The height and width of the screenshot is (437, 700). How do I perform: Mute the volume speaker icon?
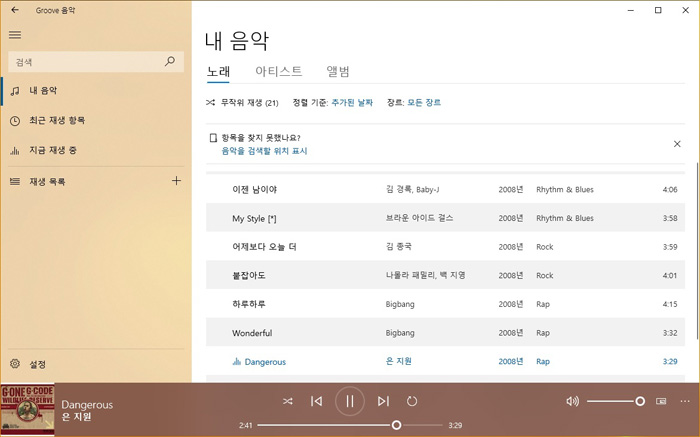pyautogui.click(x=572, y=401)
